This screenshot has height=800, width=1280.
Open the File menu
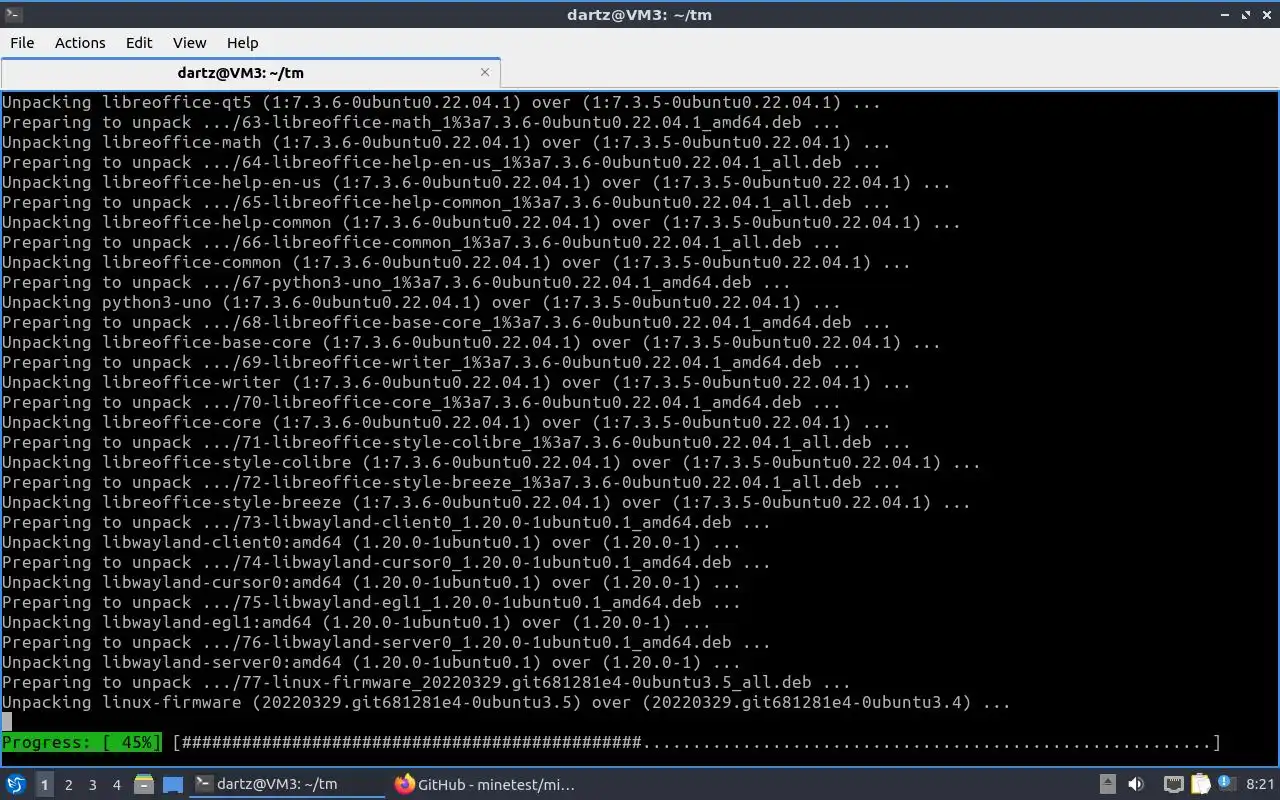click(22, 42)
